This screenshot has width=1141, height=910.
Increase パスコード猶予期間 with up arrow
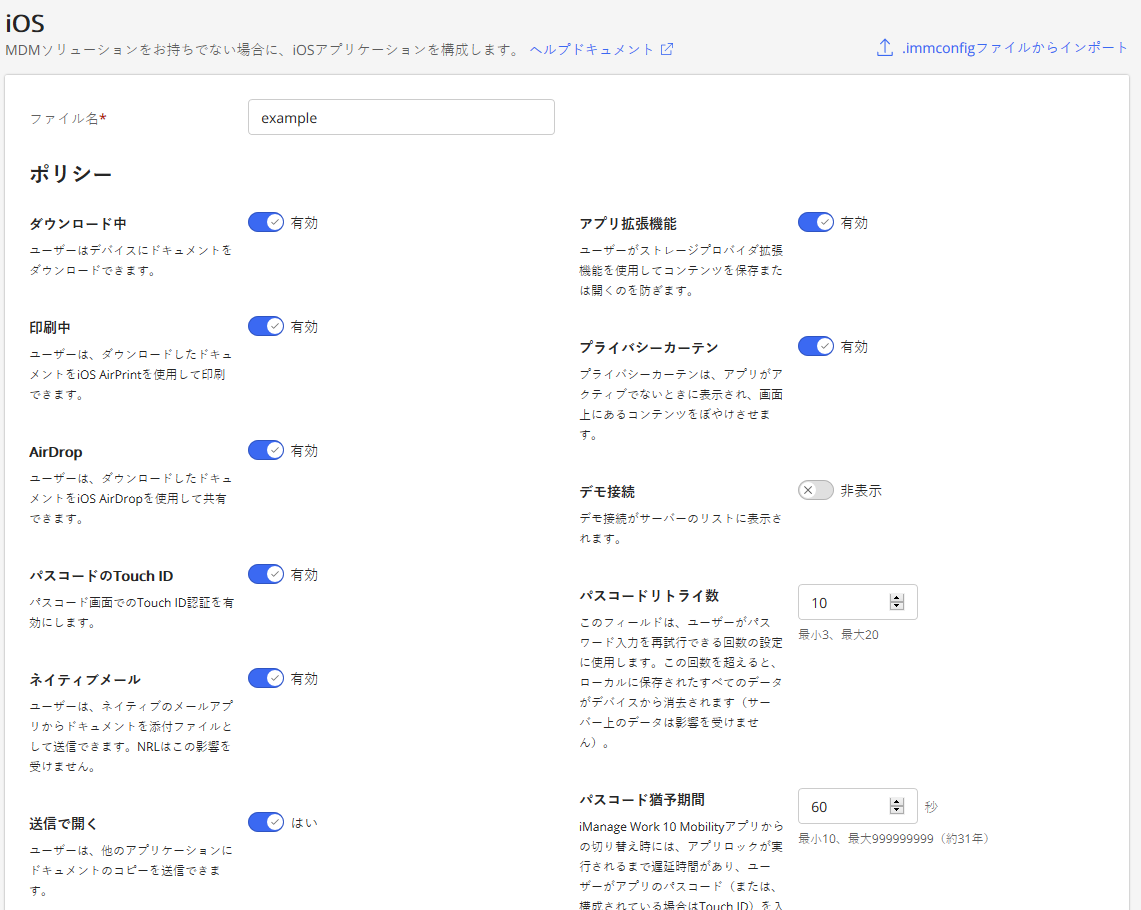tap(896, 802)
